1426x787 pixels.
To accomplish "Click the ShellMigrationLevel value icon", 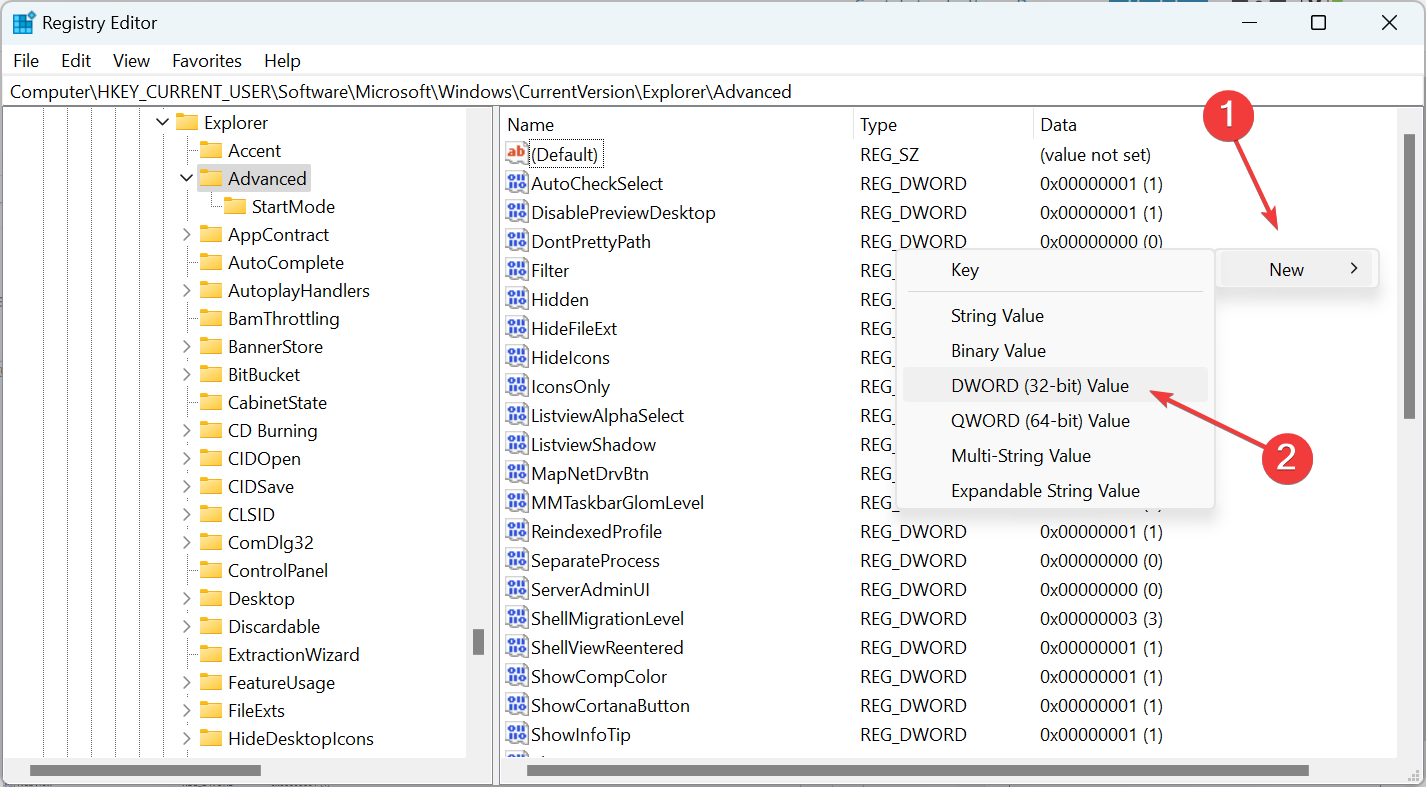I will click(x=517, y=618).
